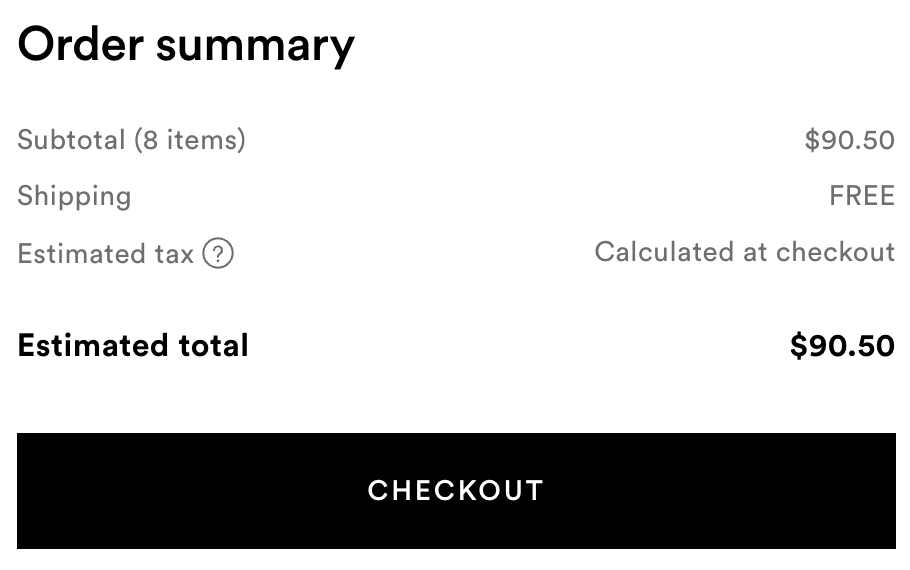Click the bold $90.50 estimated total amount
910x570 pixels.
pos(842,345)
